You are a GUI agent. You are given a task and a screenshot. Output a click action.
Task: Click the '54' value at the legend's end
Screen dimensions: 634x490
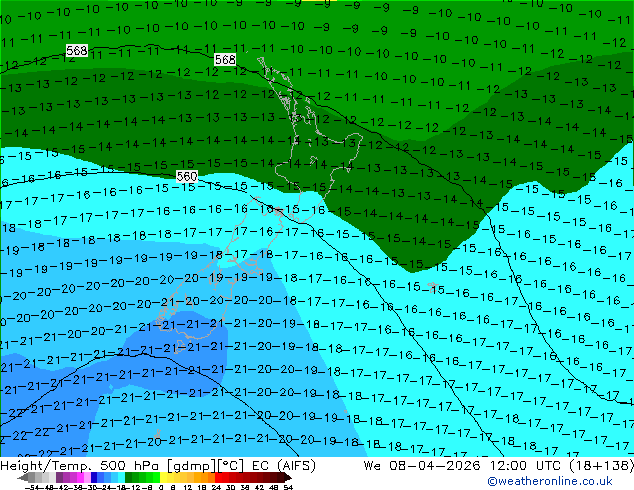[287, 487]
